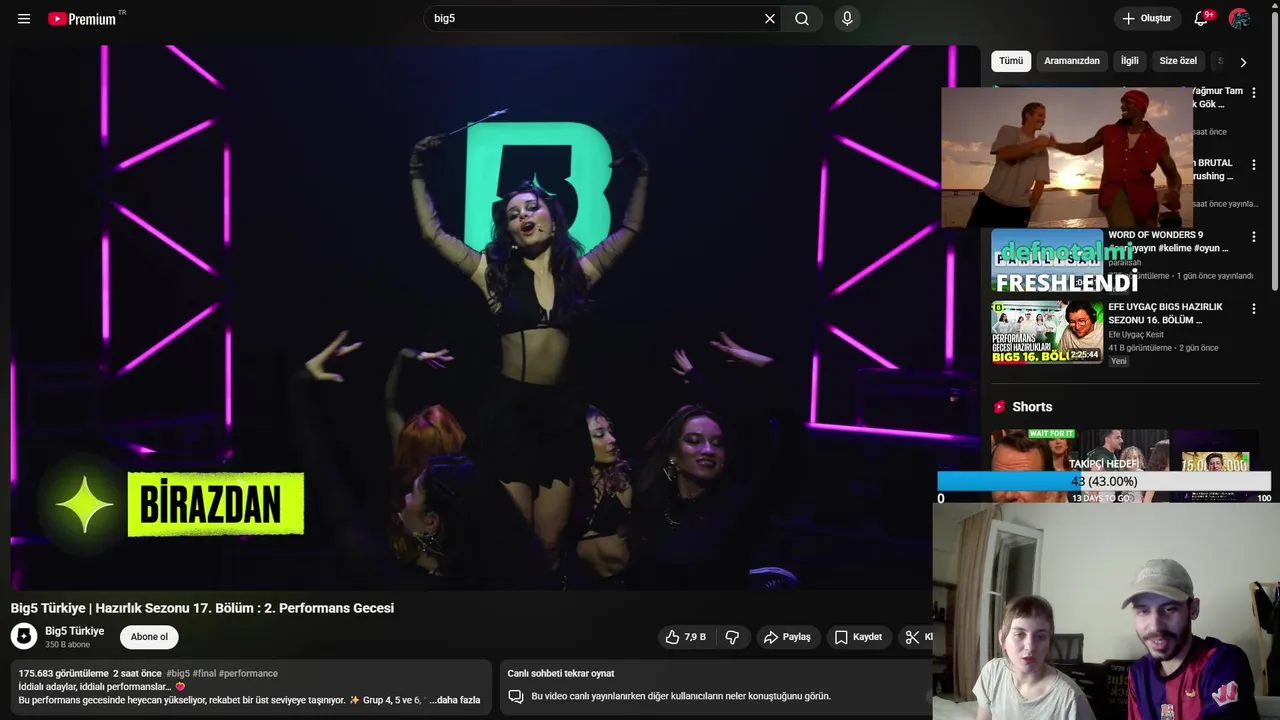
Task: Select the Aramanızdan filter chip
Action: pyautogui.click(x=1072, y=61)
